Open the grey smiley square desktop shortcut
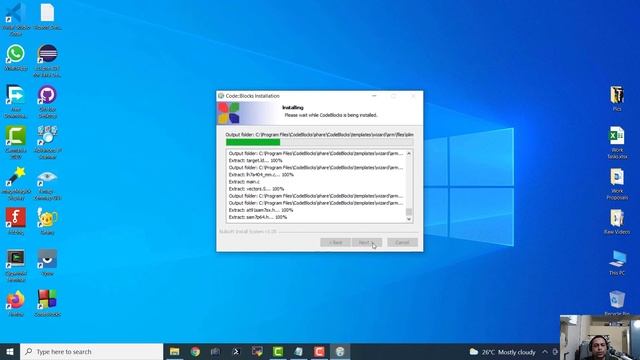Screen dimensions: 640x360 coord(47,262)
